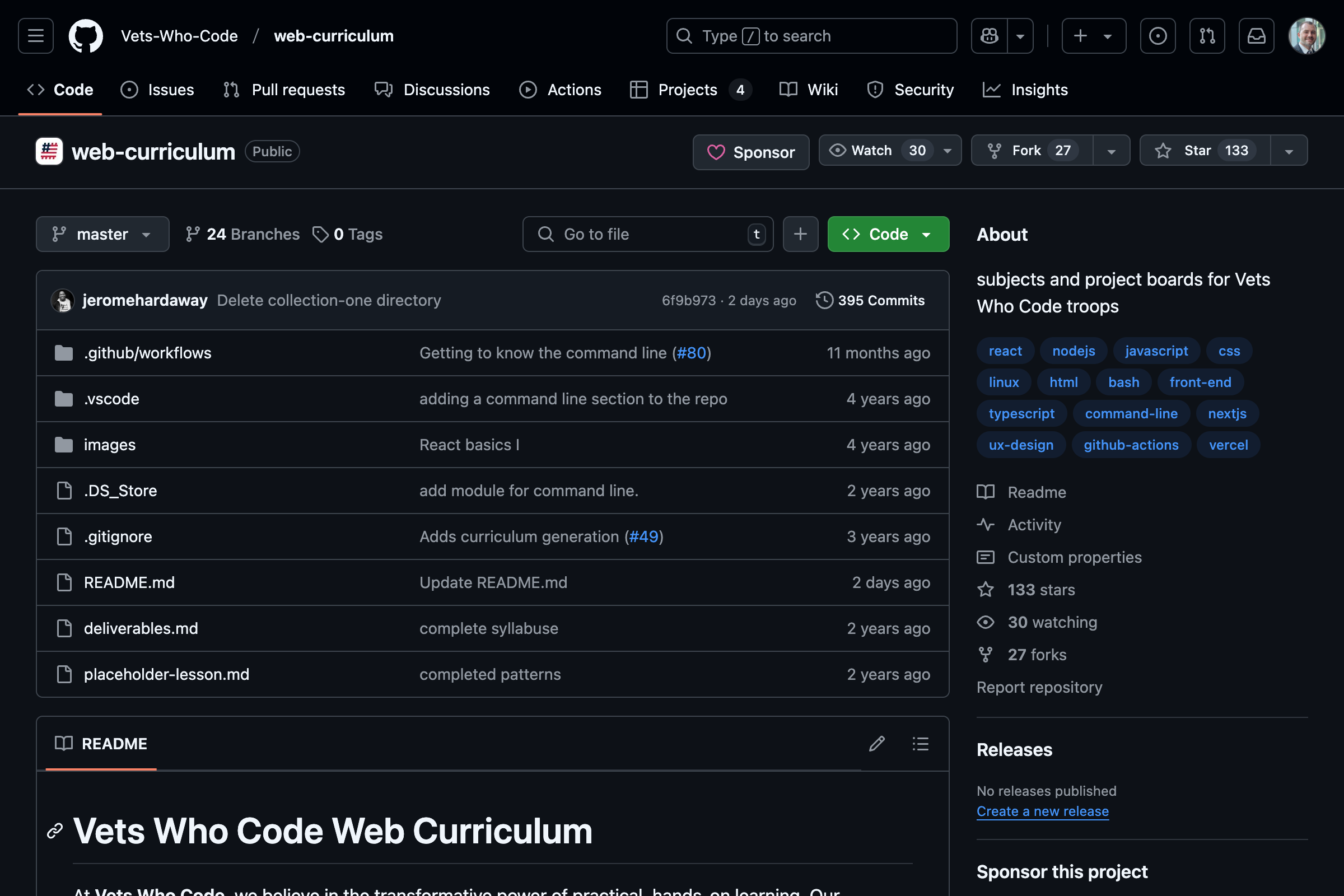Open the notifications inbox icon
Viewport: 1344px width, 896px height.
point(1256,36)
